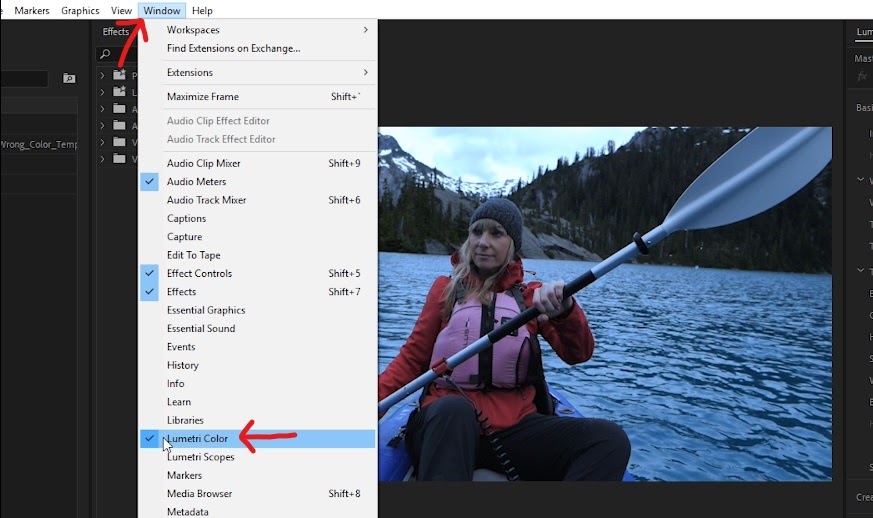This screenshot has width=873, height=518.
Task: Open Lumetri Scopes panel
Action: tap(258, 457)
